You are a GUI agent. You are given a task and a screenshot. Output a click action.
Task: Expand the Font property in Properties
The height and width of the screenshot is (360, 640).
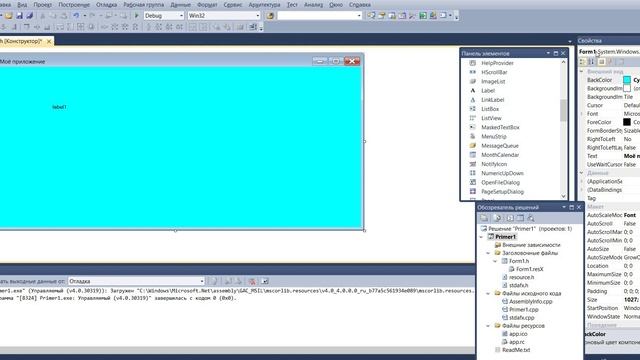[x=582, y=114]
